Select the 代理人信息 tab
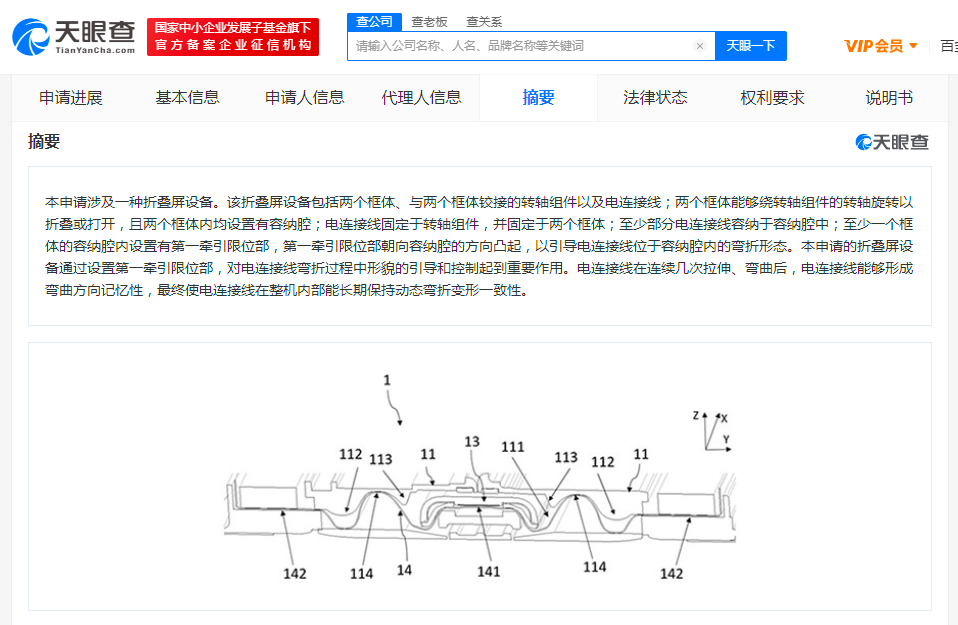The height and width of the screenshot is (625, 958). coord(421,98)
